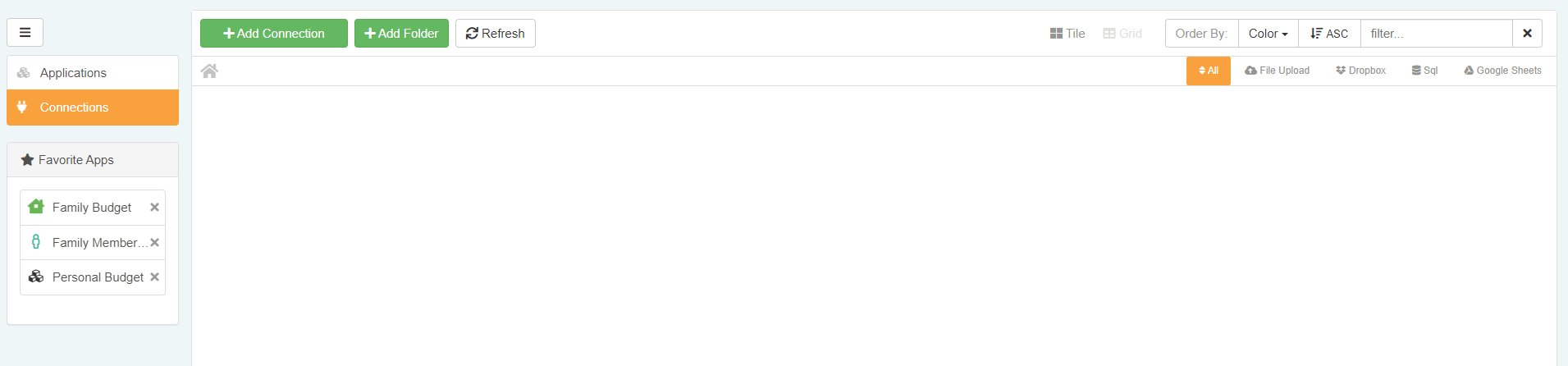Open the Applications section
This screenshot has width=1568, height=366.
click(73, 73)
